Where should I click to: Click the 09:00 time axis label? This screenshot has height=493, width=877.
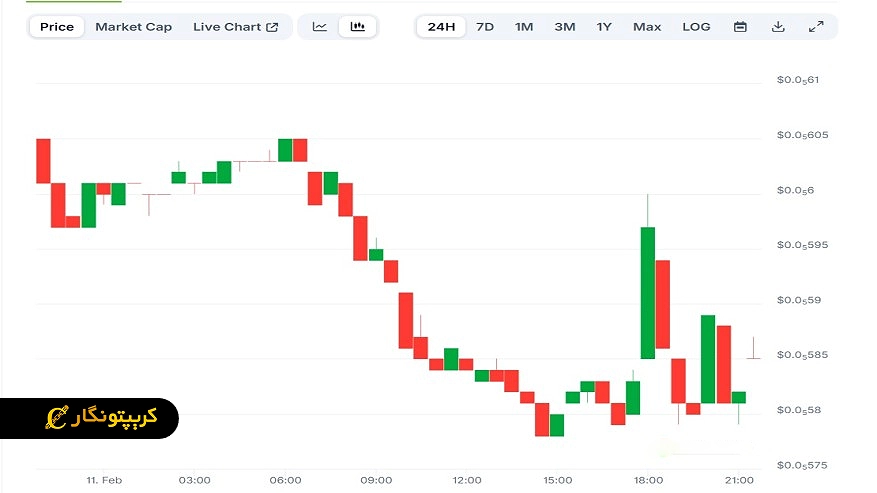tap(376, 481)
